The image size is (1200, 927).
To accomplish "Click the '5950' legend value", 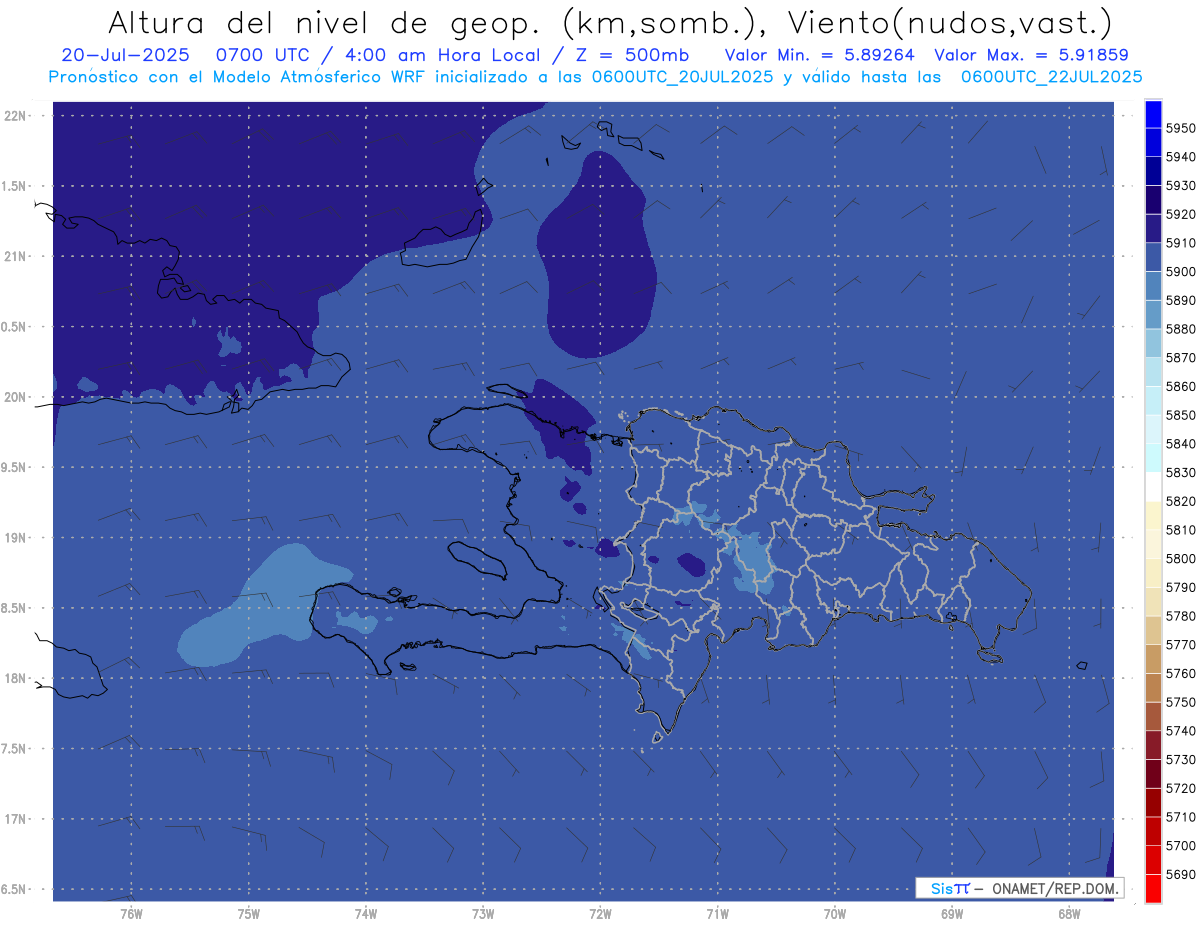I will pyautogui.click(x=1181, y=128).
